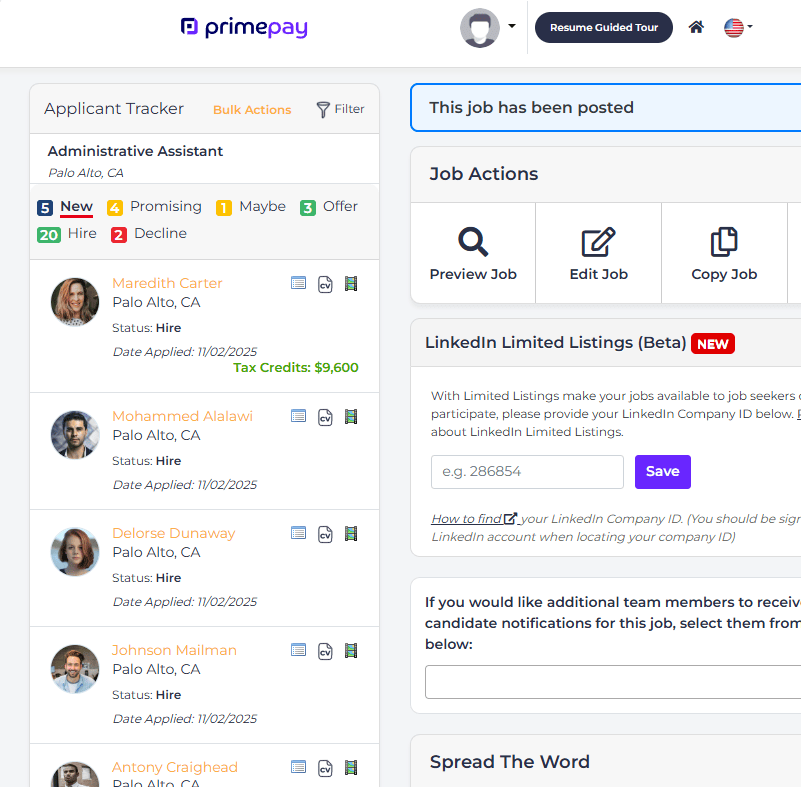Play Delorse Dunaway's video interview icon
Screen dimensions: 801x787
[x=350, y=534]
